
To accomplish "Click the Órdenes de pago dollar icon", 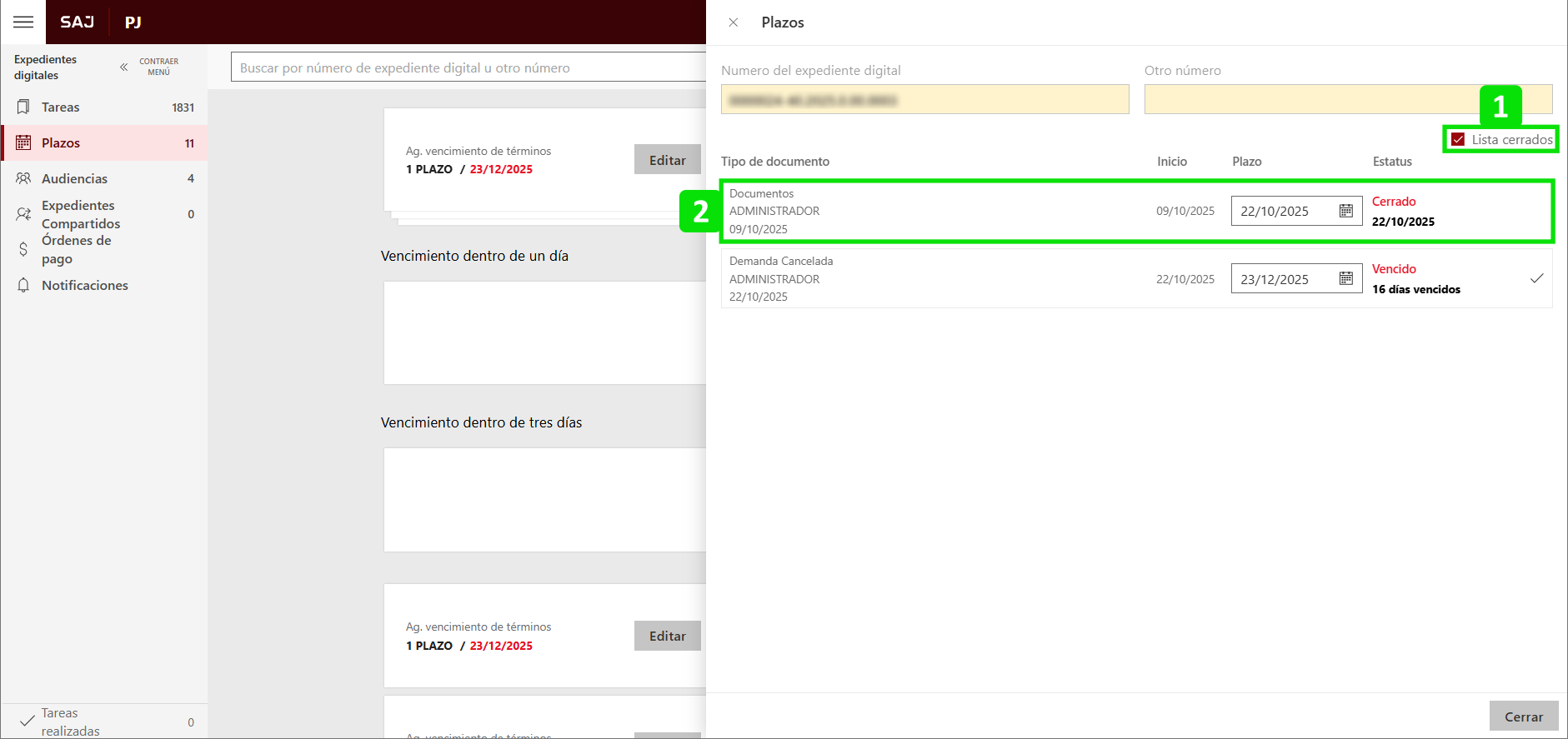I will 23,249.
